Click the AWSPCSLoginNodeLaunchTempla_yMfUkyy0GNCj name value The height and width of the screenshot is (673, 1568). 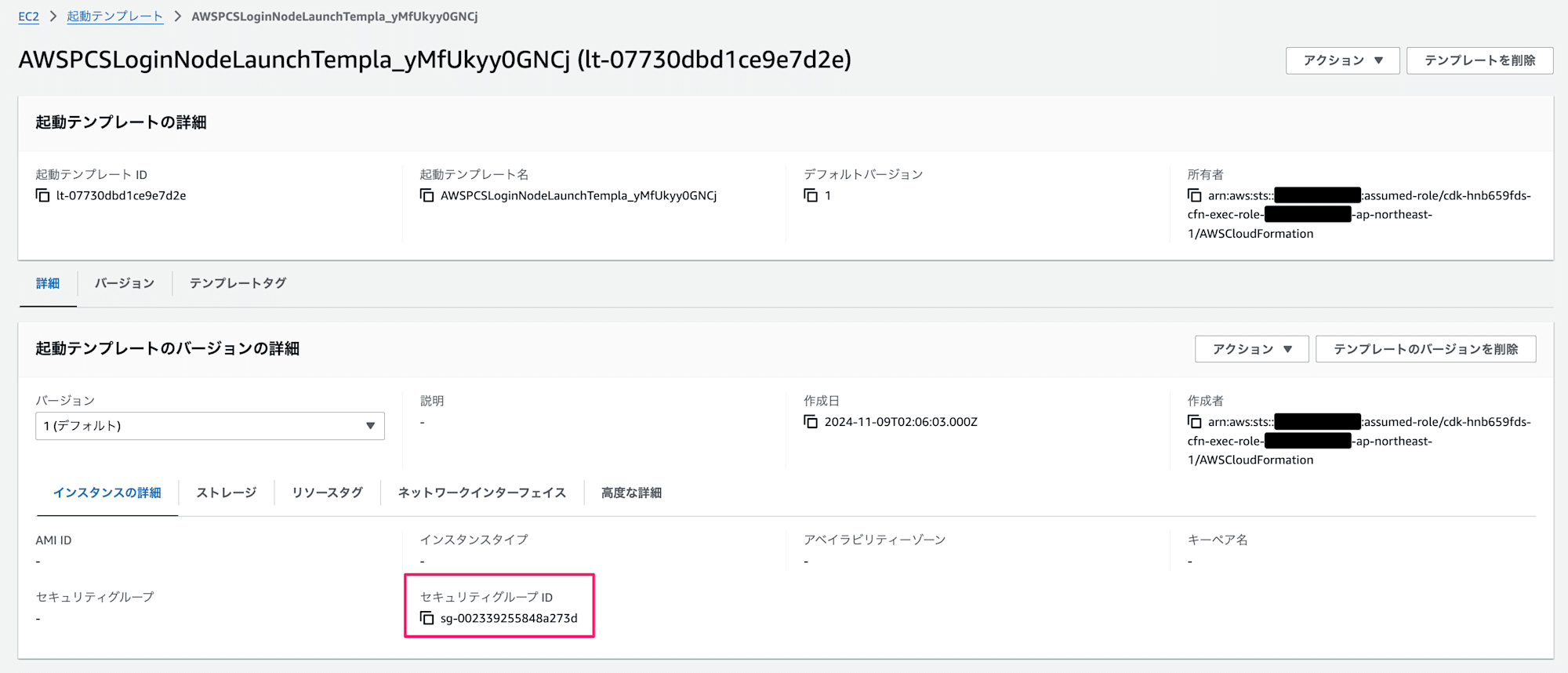pyautogui.click(x=579, y=195)
